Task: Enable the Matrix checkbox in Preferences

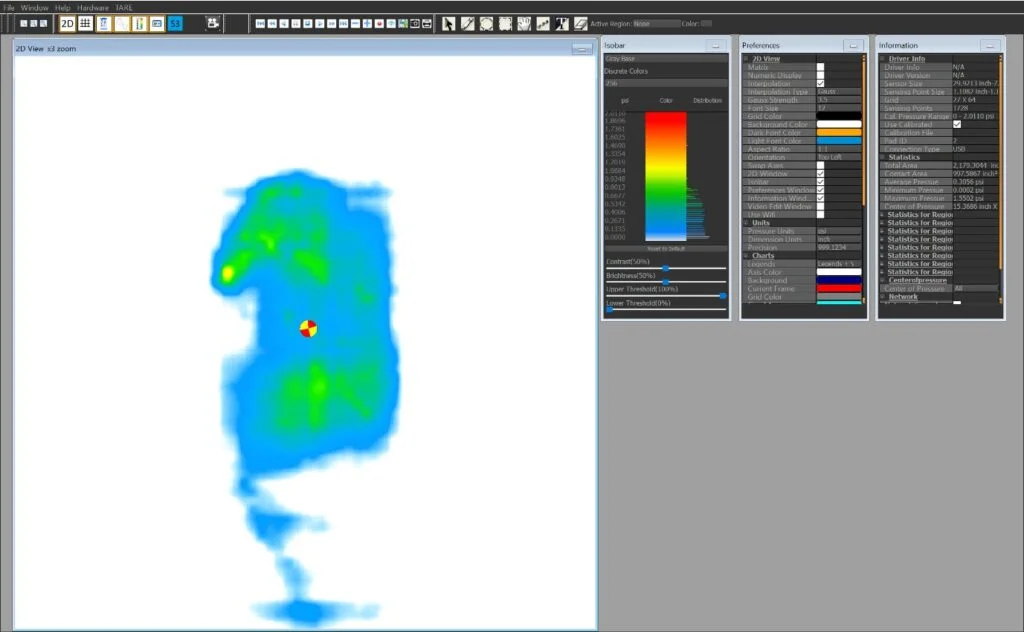Action: (820, 67)
